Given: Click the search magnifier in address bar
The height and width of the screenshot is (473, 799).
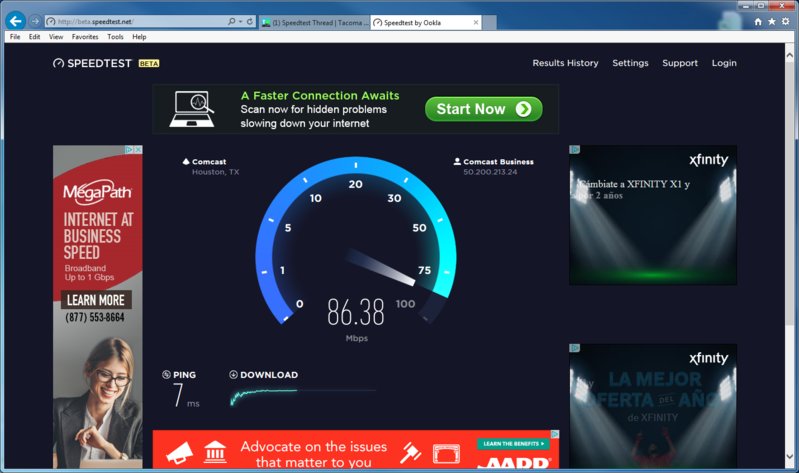Looking at the screenshot, I should point(231,21).
